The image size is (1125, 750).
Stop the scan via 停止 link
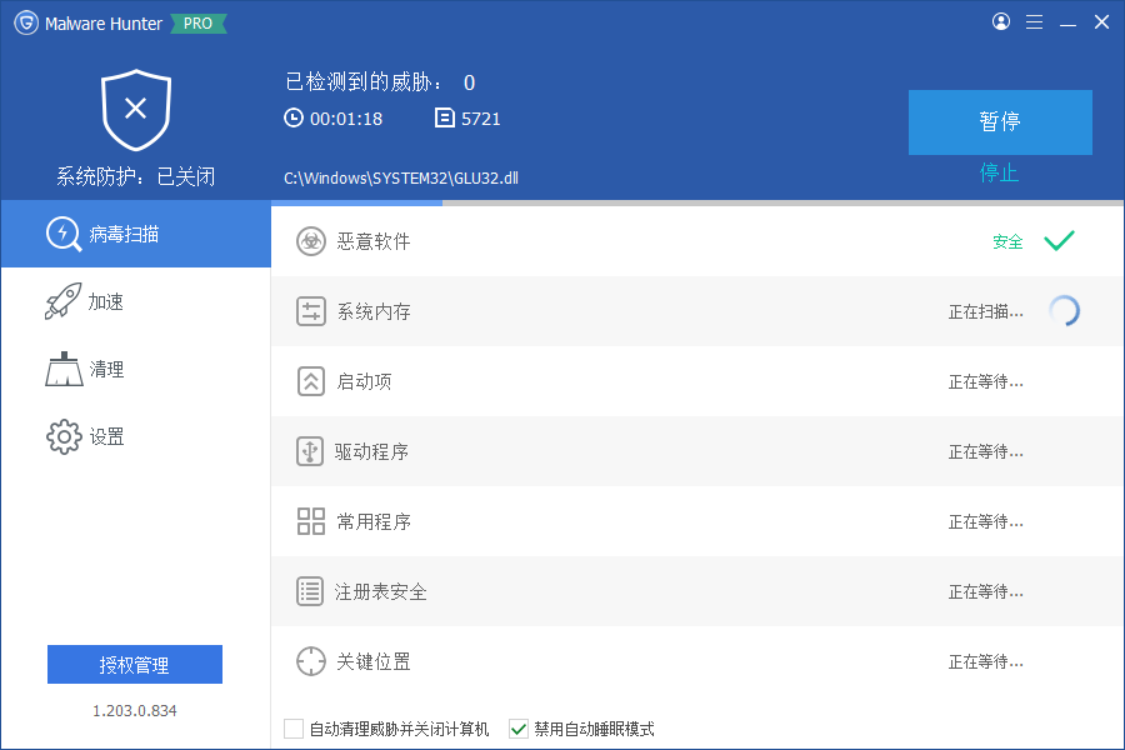(x=999, y=172)
